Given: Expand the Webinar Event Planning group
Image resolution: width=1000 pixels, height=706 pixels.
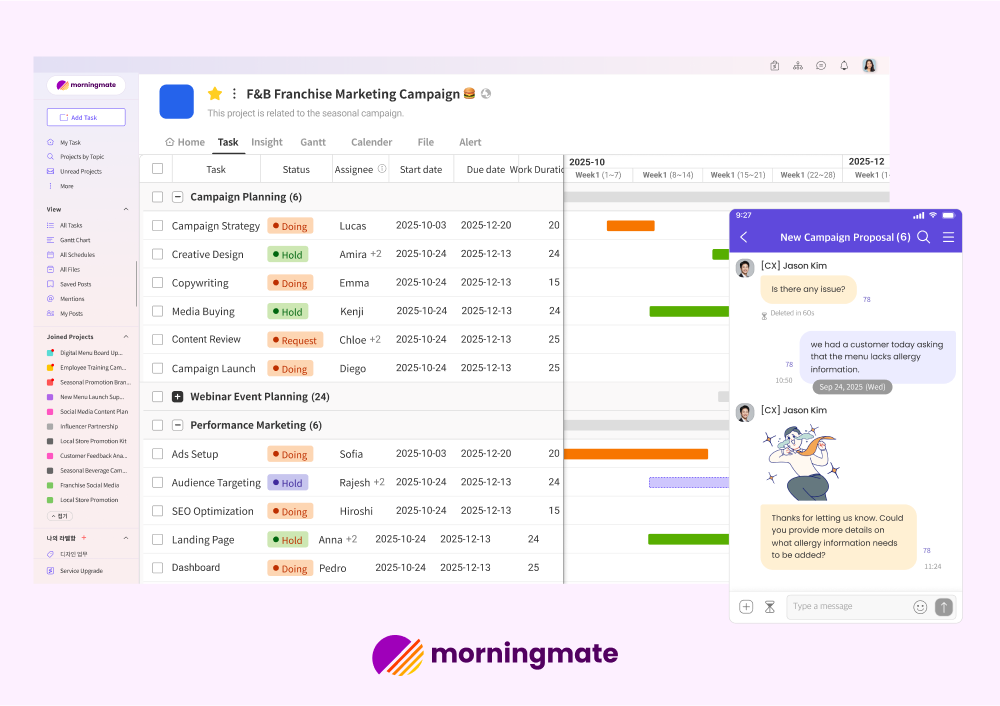Looking at the screenshot, I should [178, 397].
